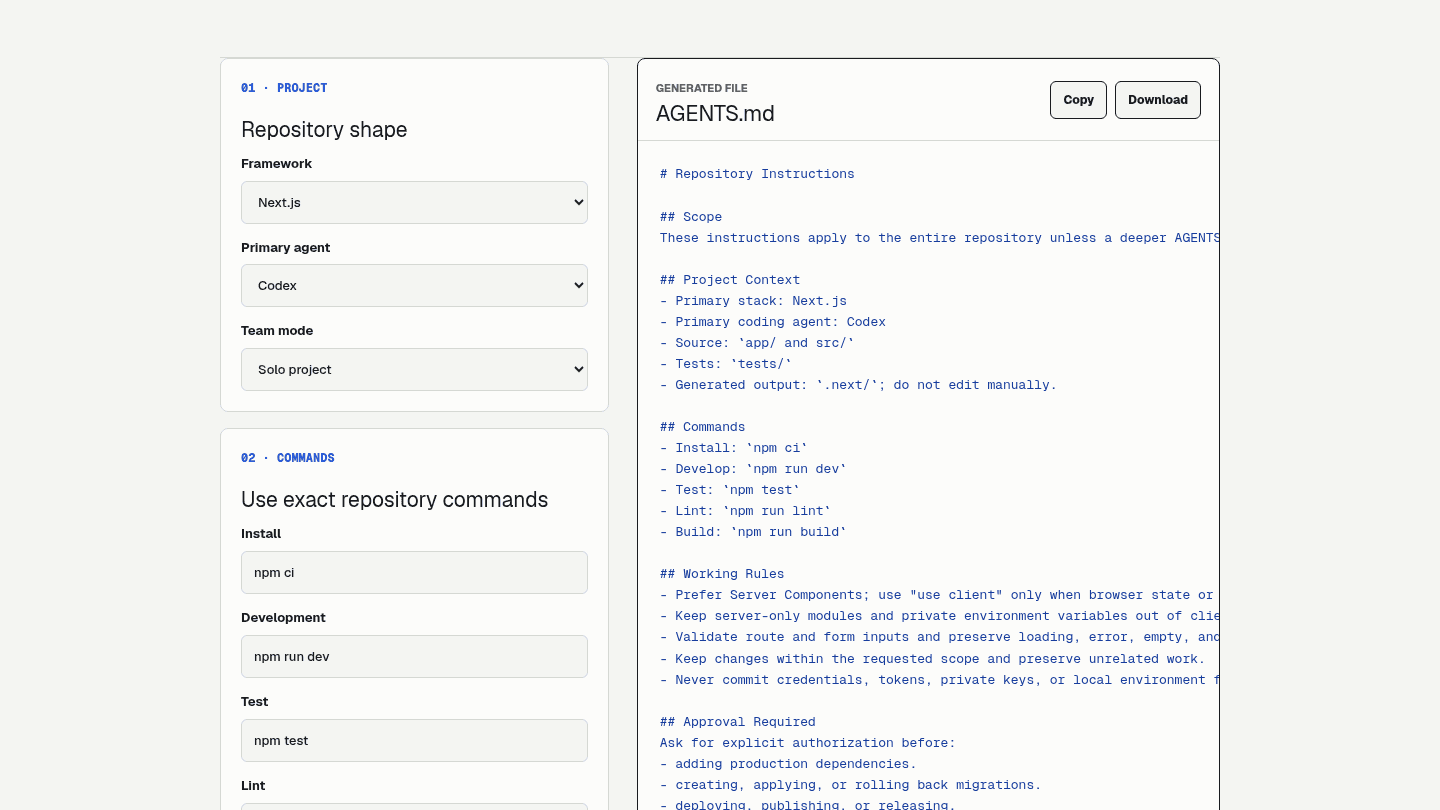Click the '- Test: npm test' preview line
Image resolution: width=1440 pixels, height=810 pixels.
pyautogui.click(x=730, y=490)
